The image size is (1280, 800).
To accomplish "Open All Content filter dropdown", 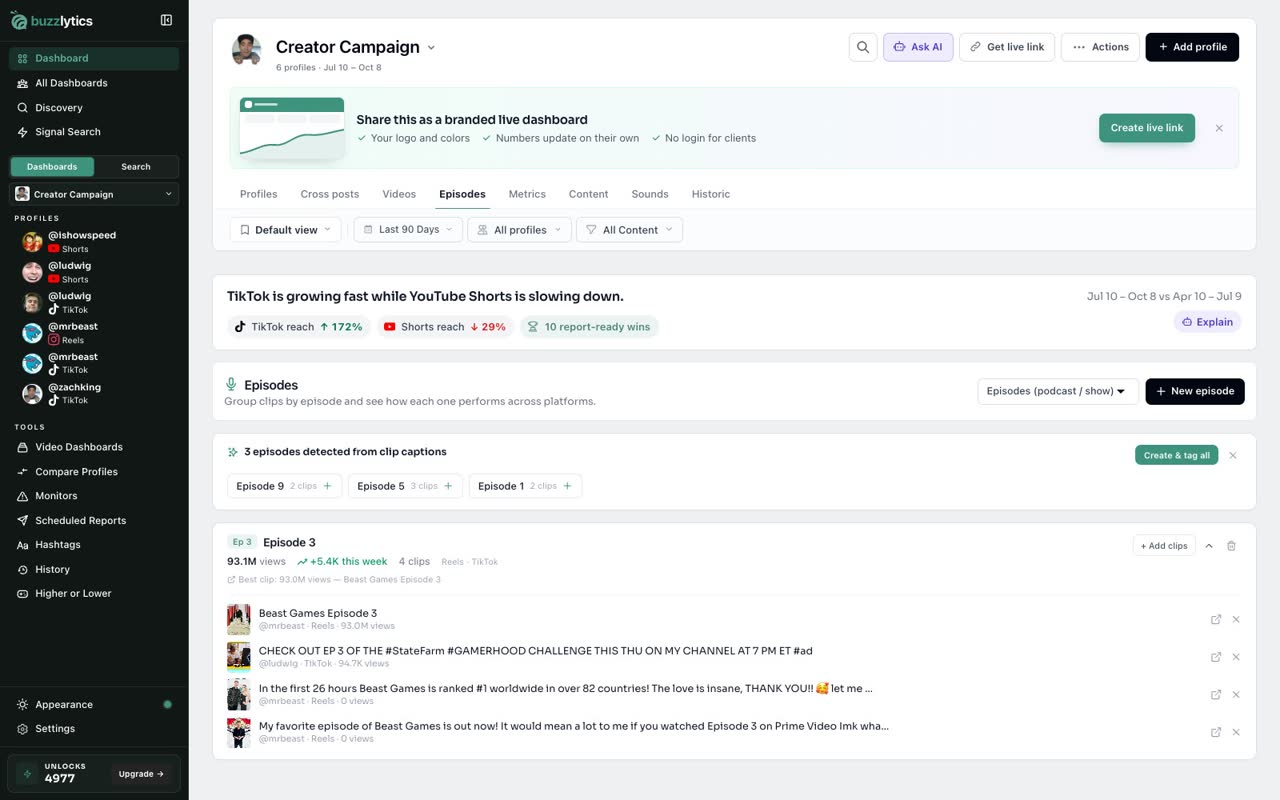I will [x=629, y=230].
